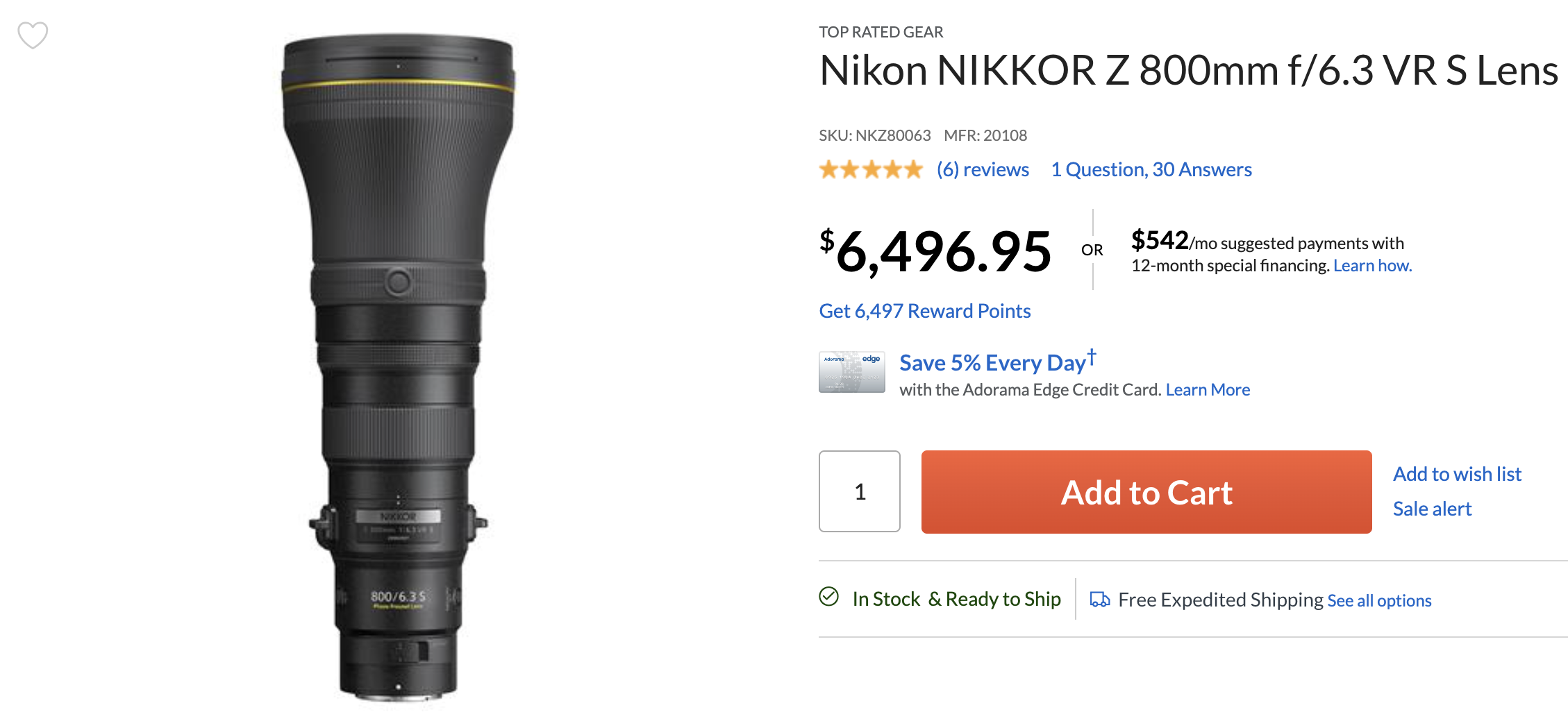Click the Free Expedited Shipping text

tap(1220, 600)
